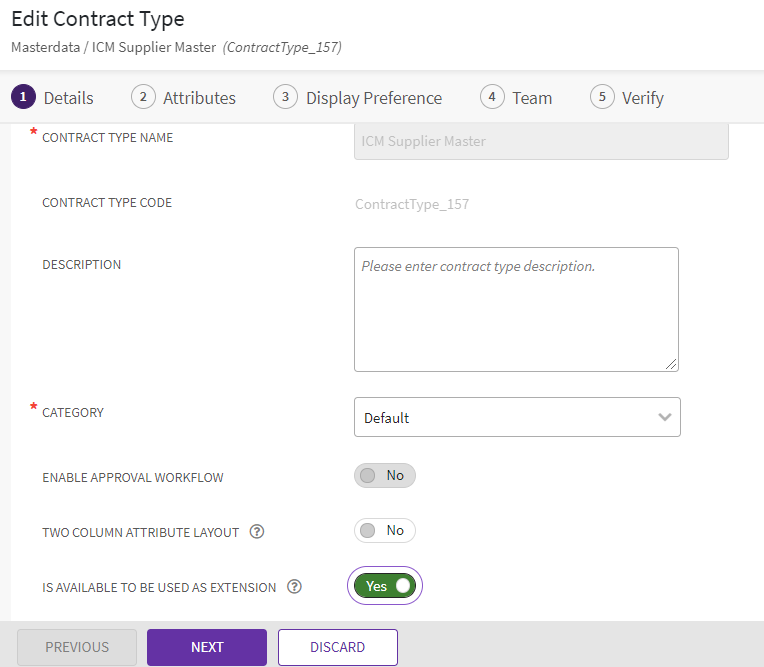This screenshot has width=764, height=667.
Task: Click the Contract Type Name field
Action: [x=541, y=142]
